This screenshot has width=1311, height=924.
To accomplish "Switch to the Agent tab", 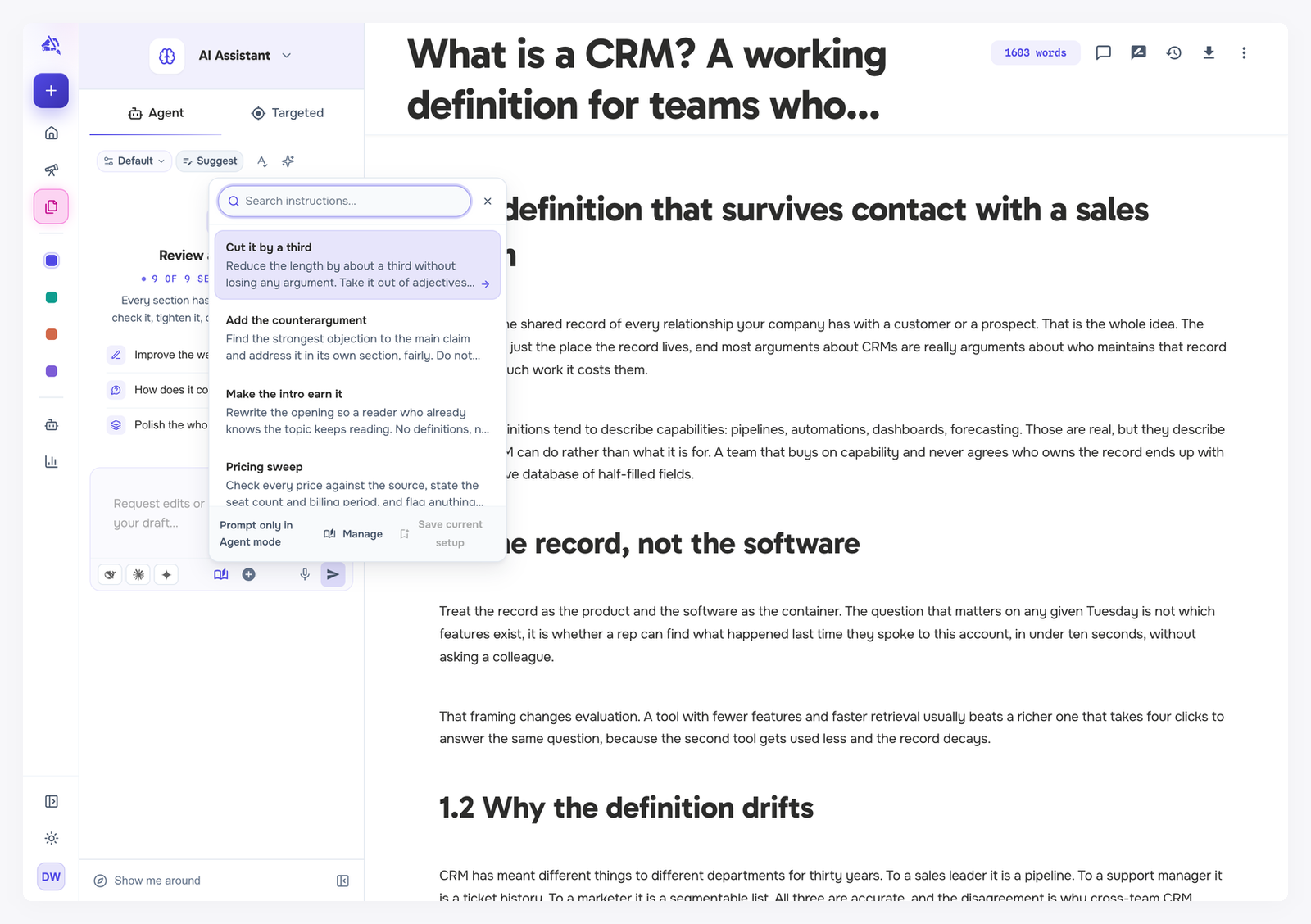I will (x=156, y=113).
